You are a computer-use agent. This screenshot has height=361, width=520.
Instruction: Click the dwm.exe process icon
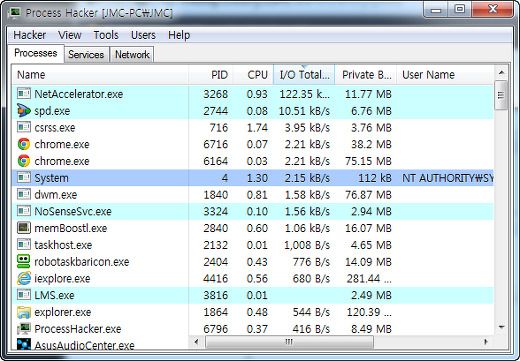coord(24,194)
